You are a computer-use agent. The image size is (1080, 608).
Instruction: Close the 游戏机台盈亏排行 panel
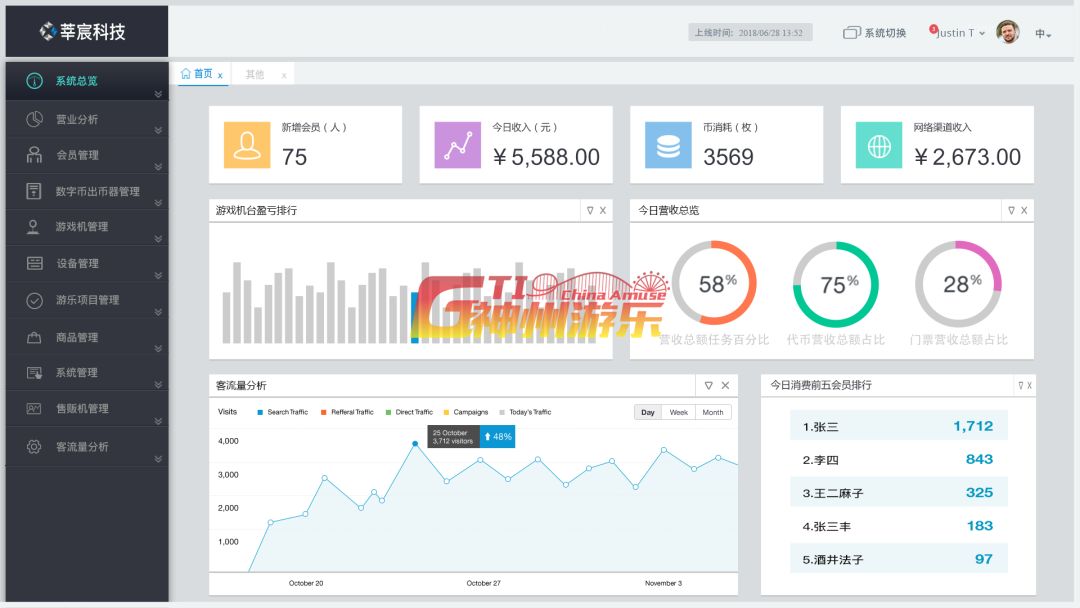point(603,211)
